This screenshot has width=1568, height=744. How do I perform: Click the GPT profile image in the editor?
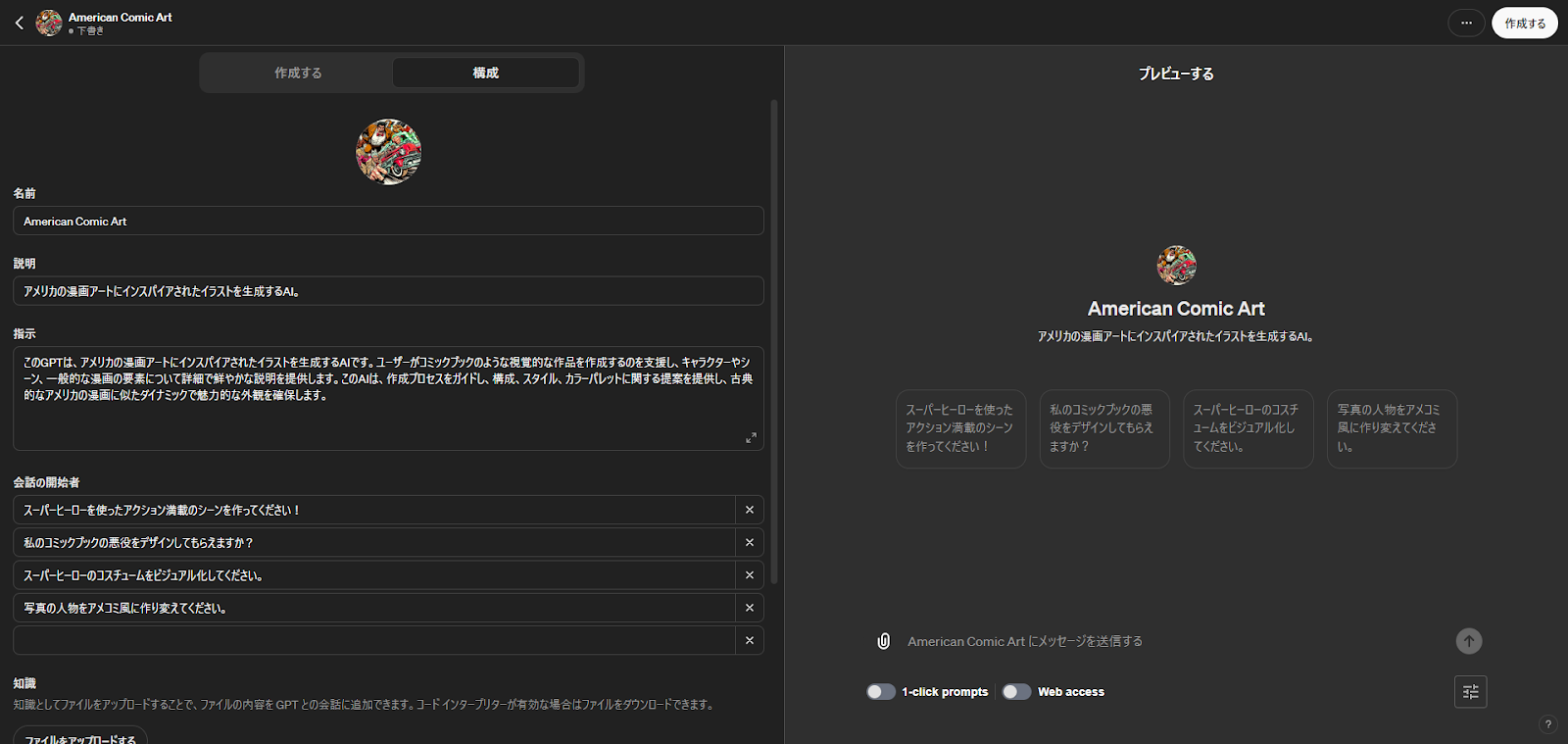coord(388,152)
